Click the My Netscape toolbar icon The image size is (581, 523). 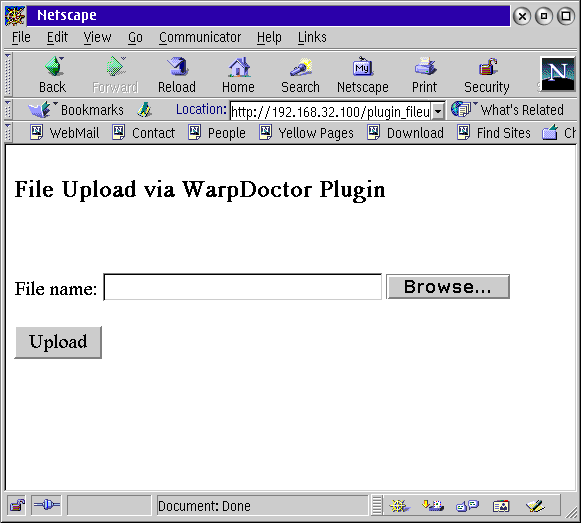362,67
